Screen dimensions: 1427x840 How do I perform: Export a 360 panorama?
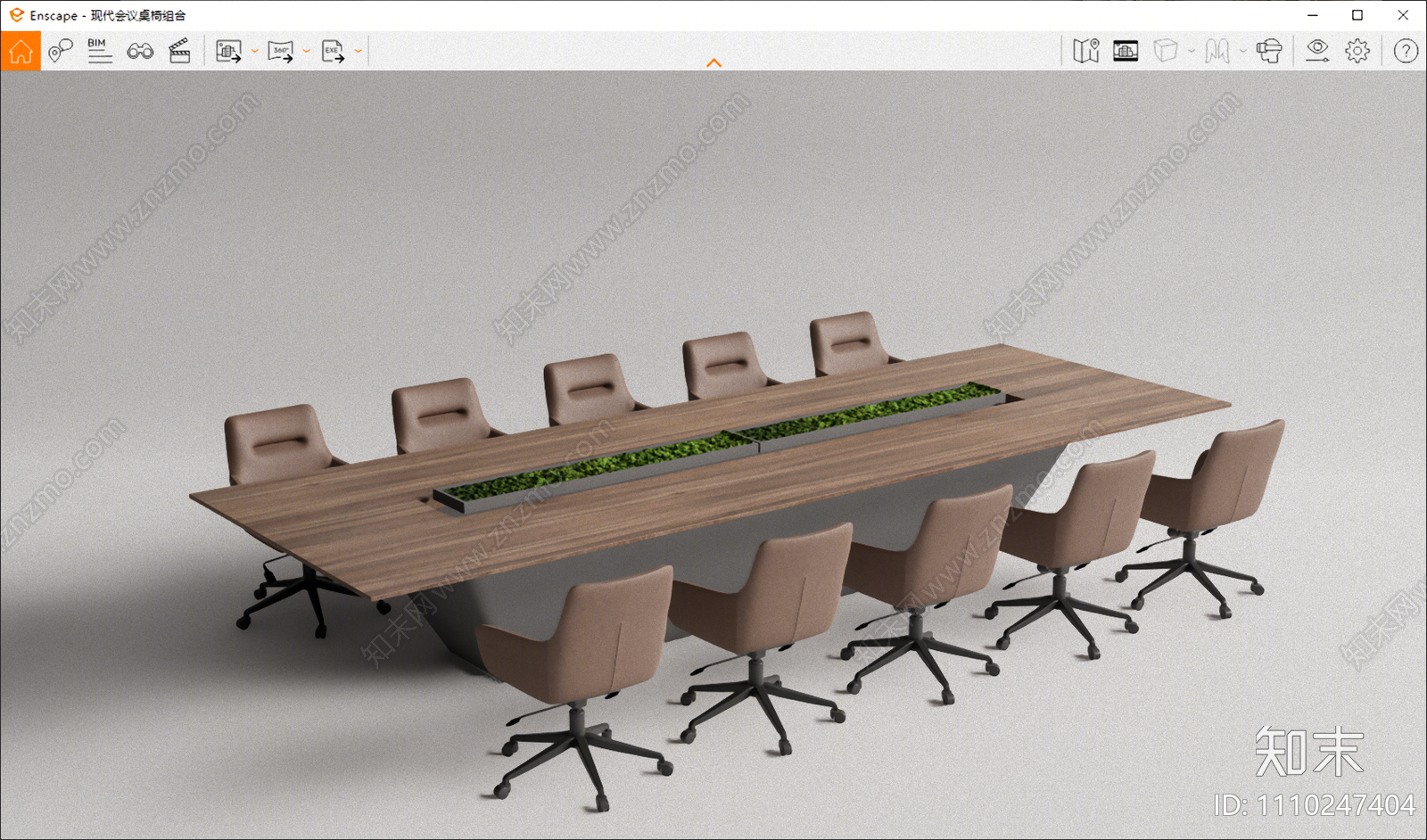(x=281, y=51)
